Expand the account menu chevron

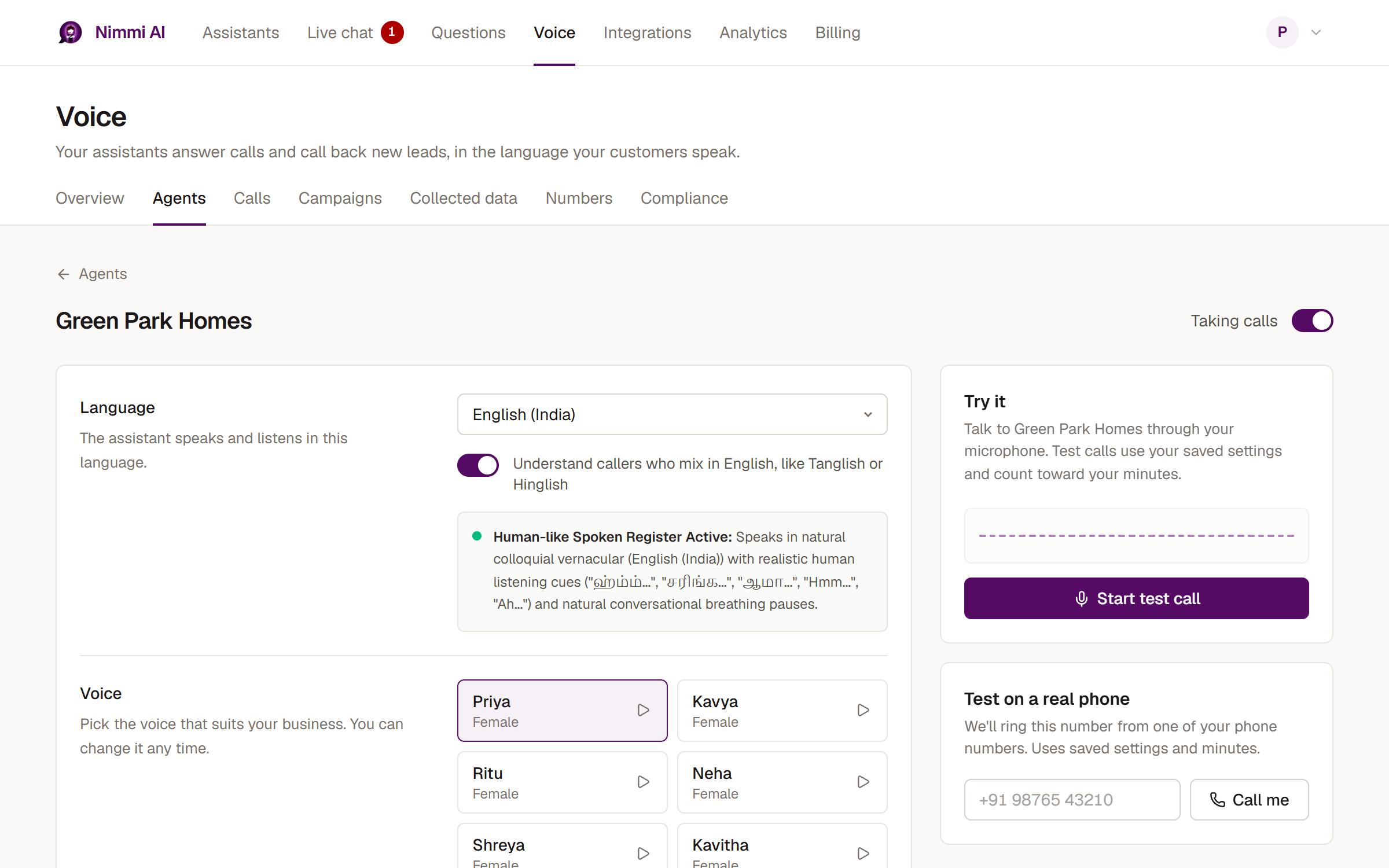tap(1316, 32)
